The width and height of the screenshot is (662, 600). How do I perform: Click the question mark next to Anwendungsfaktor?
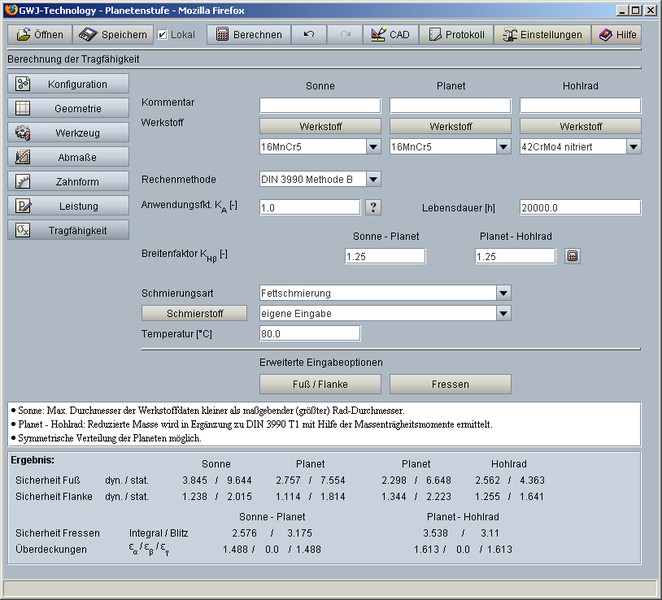(373, 207)
